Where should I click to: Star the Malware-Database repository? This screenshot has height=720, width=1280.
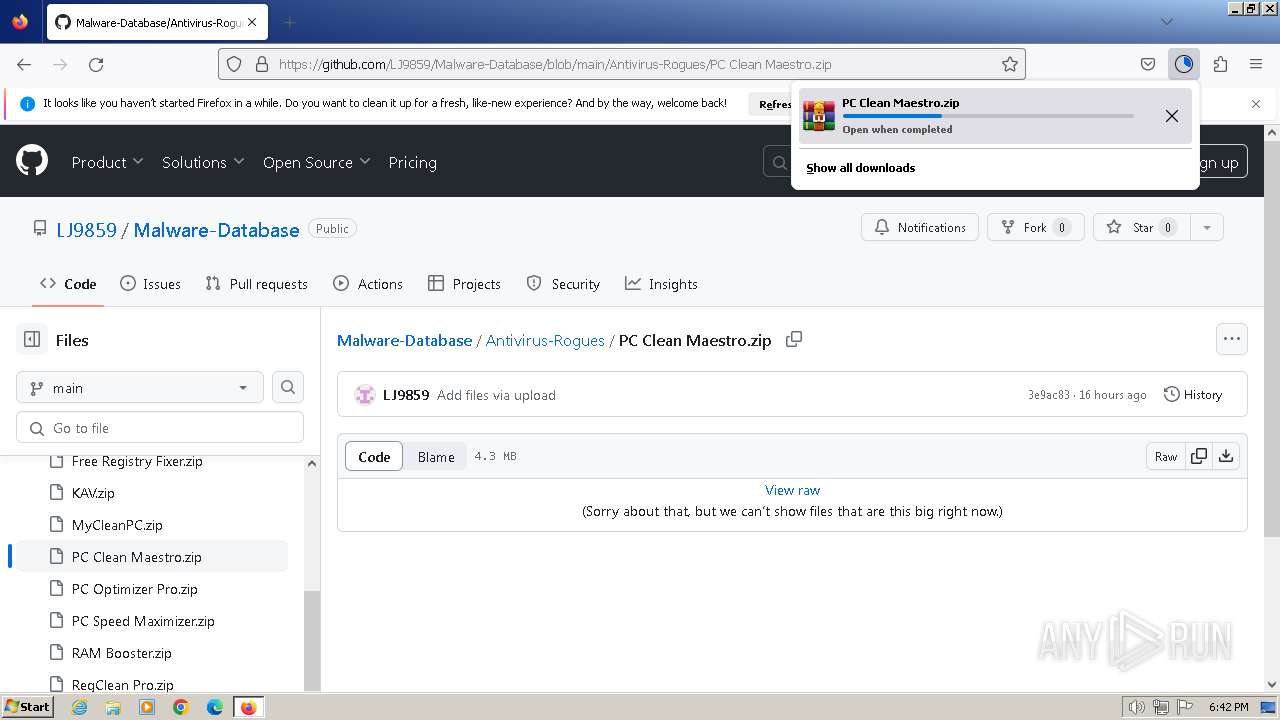(x=1141, y=227)
